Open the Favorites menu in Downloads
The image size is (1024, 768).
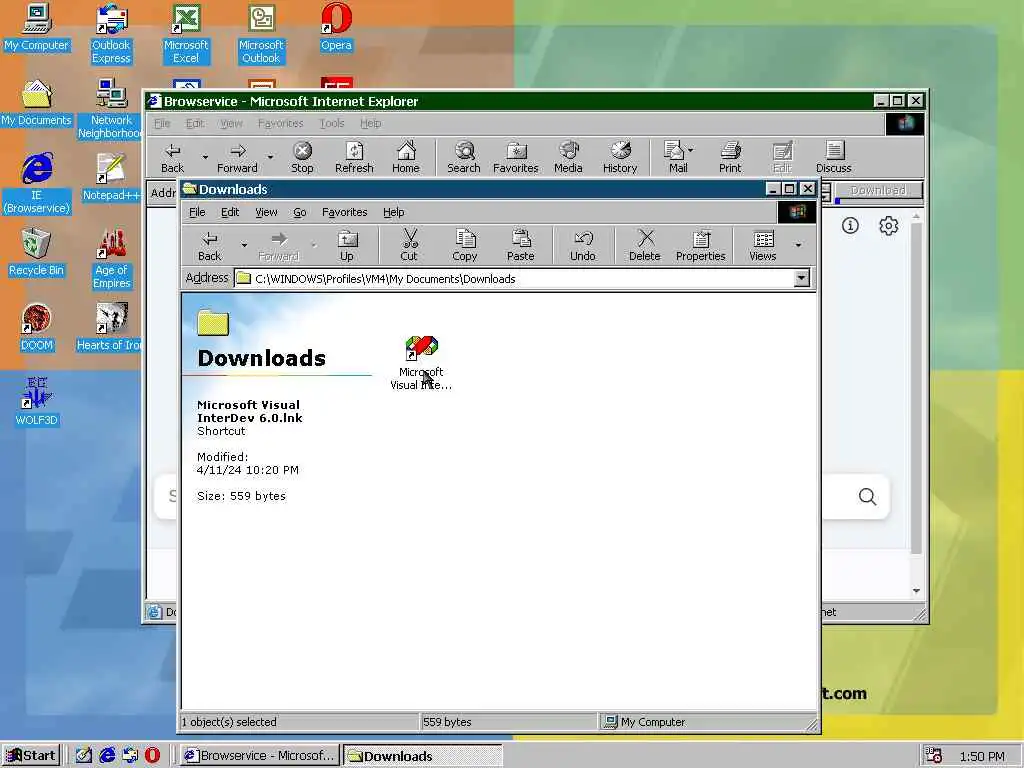(344, 212)
